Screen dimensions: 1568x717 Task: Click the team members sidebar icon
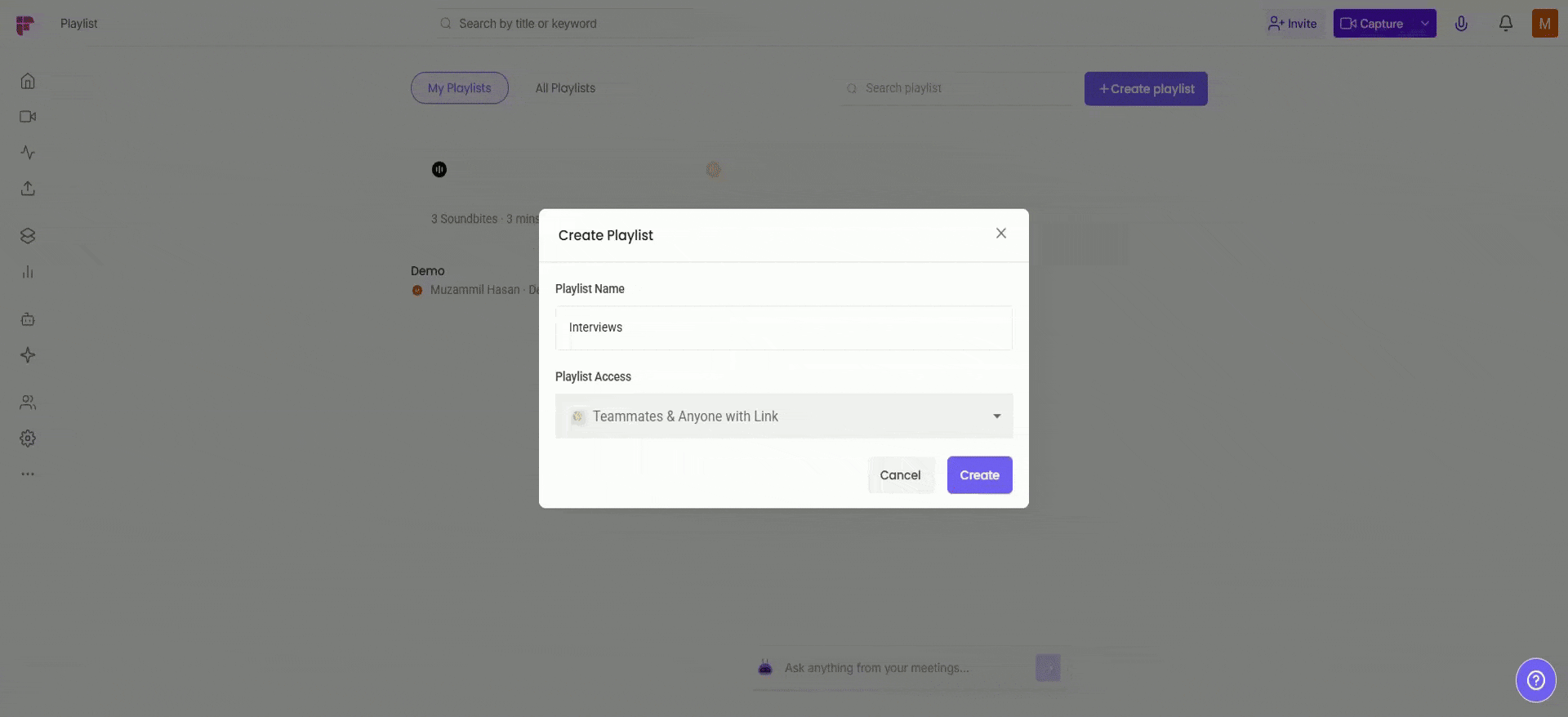(28, 403)
